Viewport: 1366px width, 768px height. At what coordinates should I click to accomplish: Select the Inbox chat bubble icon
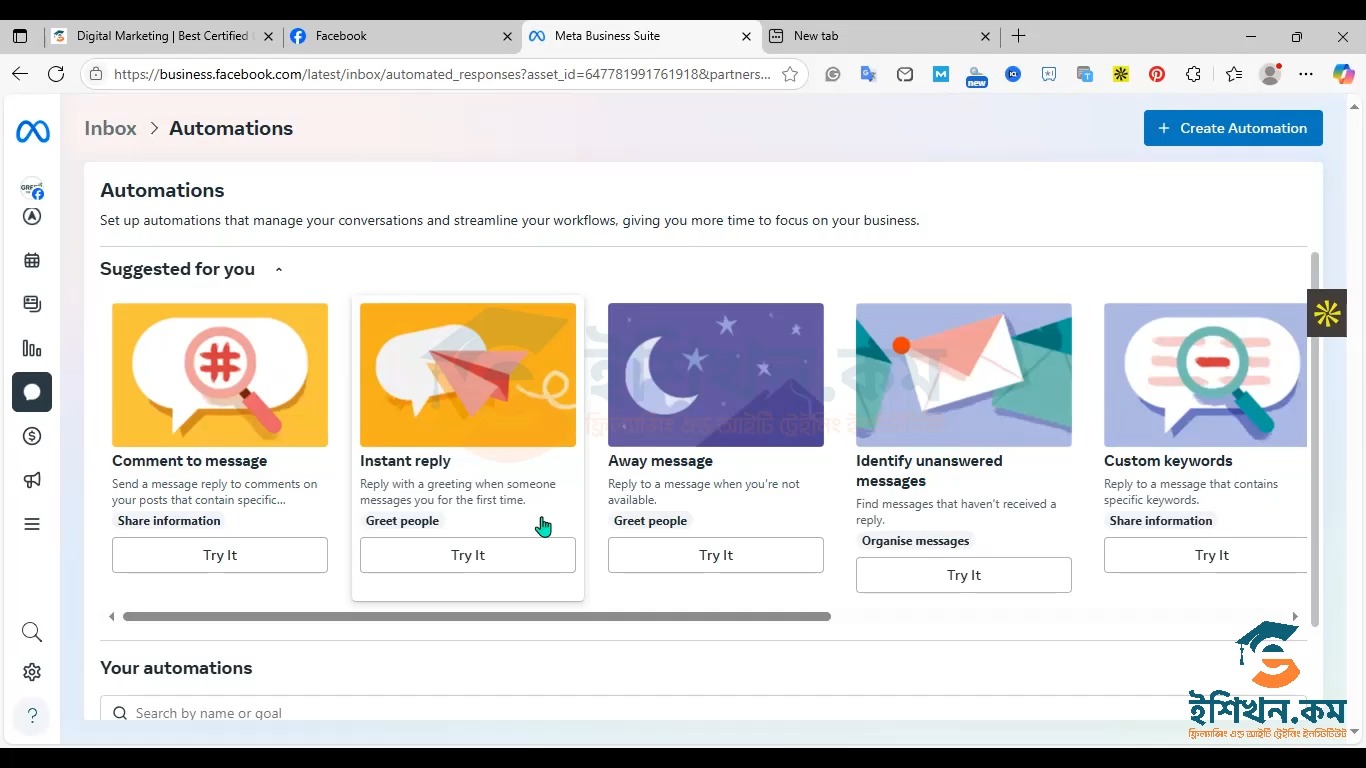[x=32, y=392]
